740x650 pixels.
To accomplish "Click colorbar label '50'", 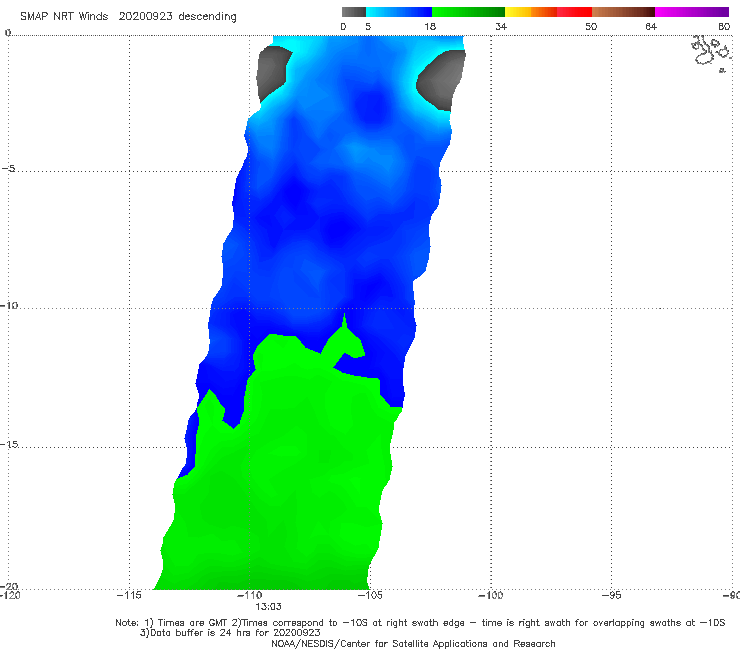I will point(591,27).
